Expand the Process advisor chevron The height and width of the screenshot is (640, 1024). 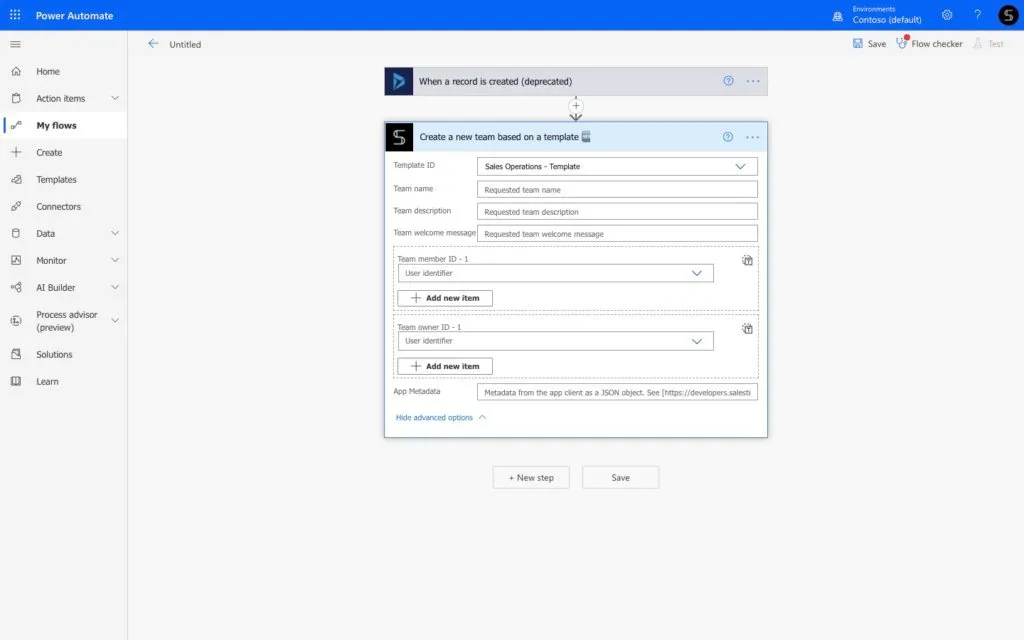point(115,321)
